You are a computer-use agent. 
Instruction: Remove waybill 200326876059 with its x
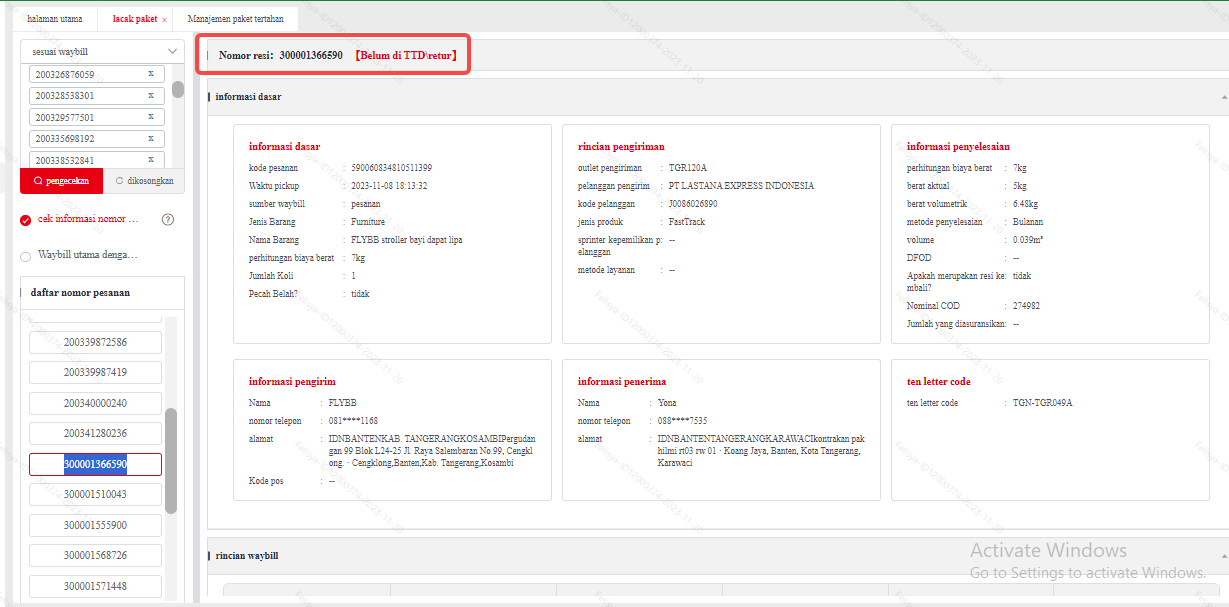(x=151, y=74)
